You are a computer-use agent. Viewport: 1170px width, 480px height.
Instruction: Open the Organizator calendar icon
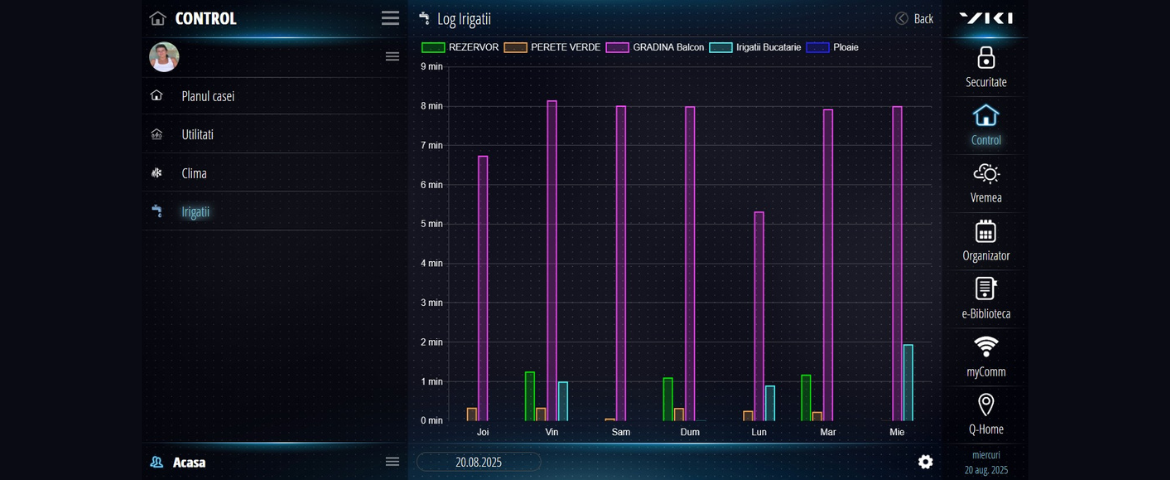point(985,232)
